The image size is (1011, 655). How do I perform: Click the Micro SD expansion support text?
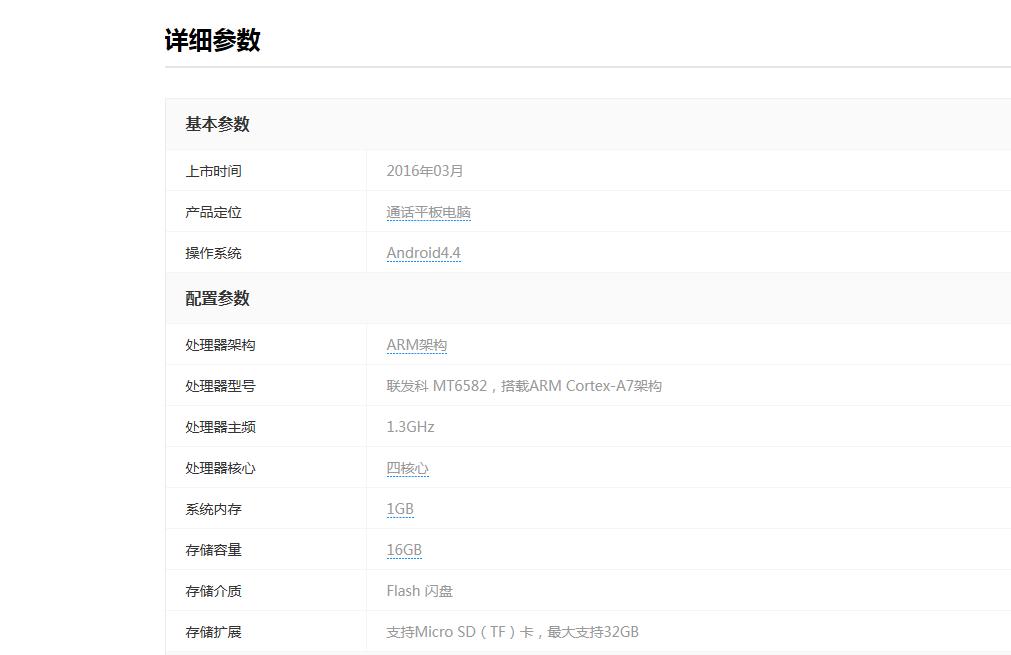click(x=512, y=631)
